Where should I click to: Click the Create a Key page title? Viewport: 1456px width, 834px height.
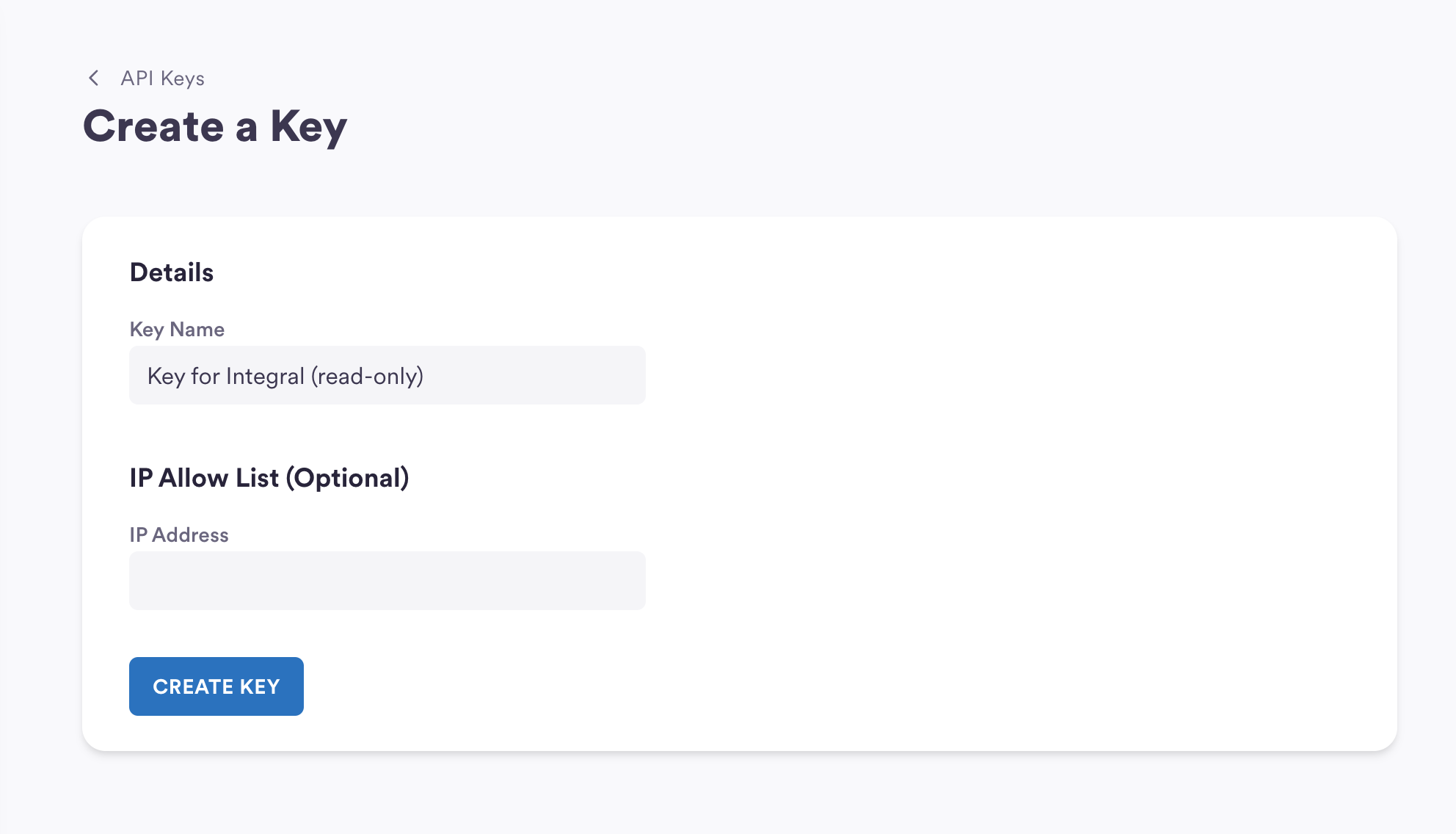click(x=214, y=126)
